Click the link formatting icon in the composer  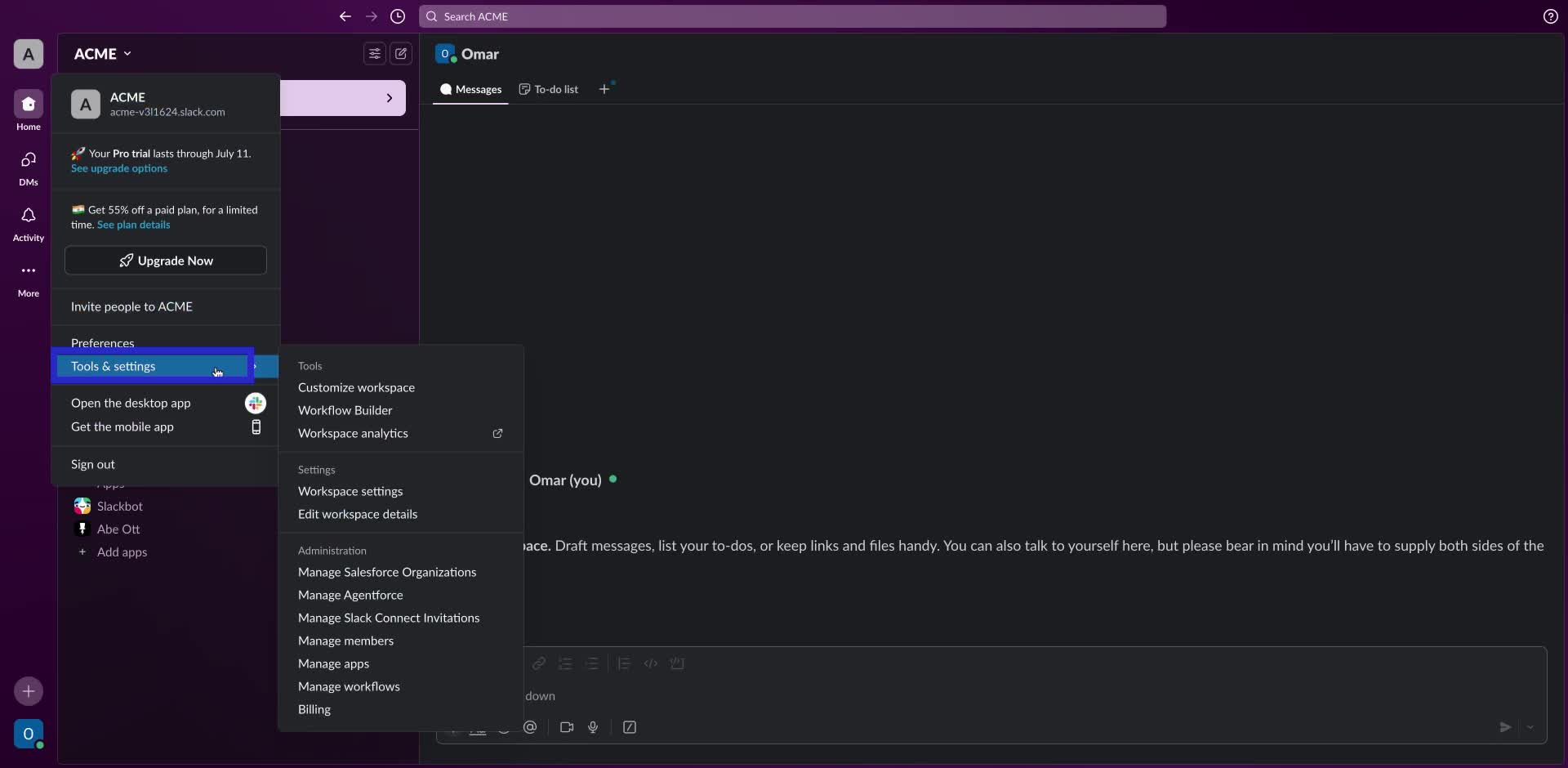tap(539, 663)
